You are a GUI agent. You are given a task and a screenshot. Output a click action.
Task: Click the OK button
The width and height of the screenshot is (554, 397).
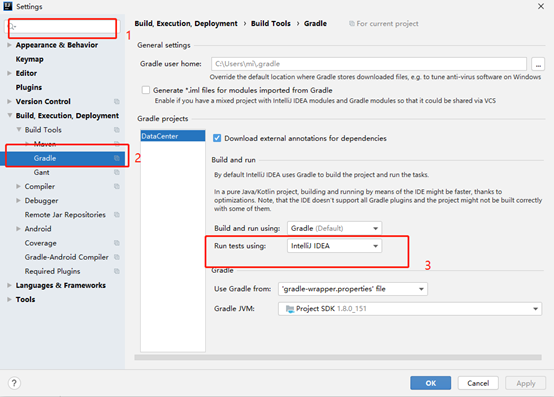click(430, 383)
